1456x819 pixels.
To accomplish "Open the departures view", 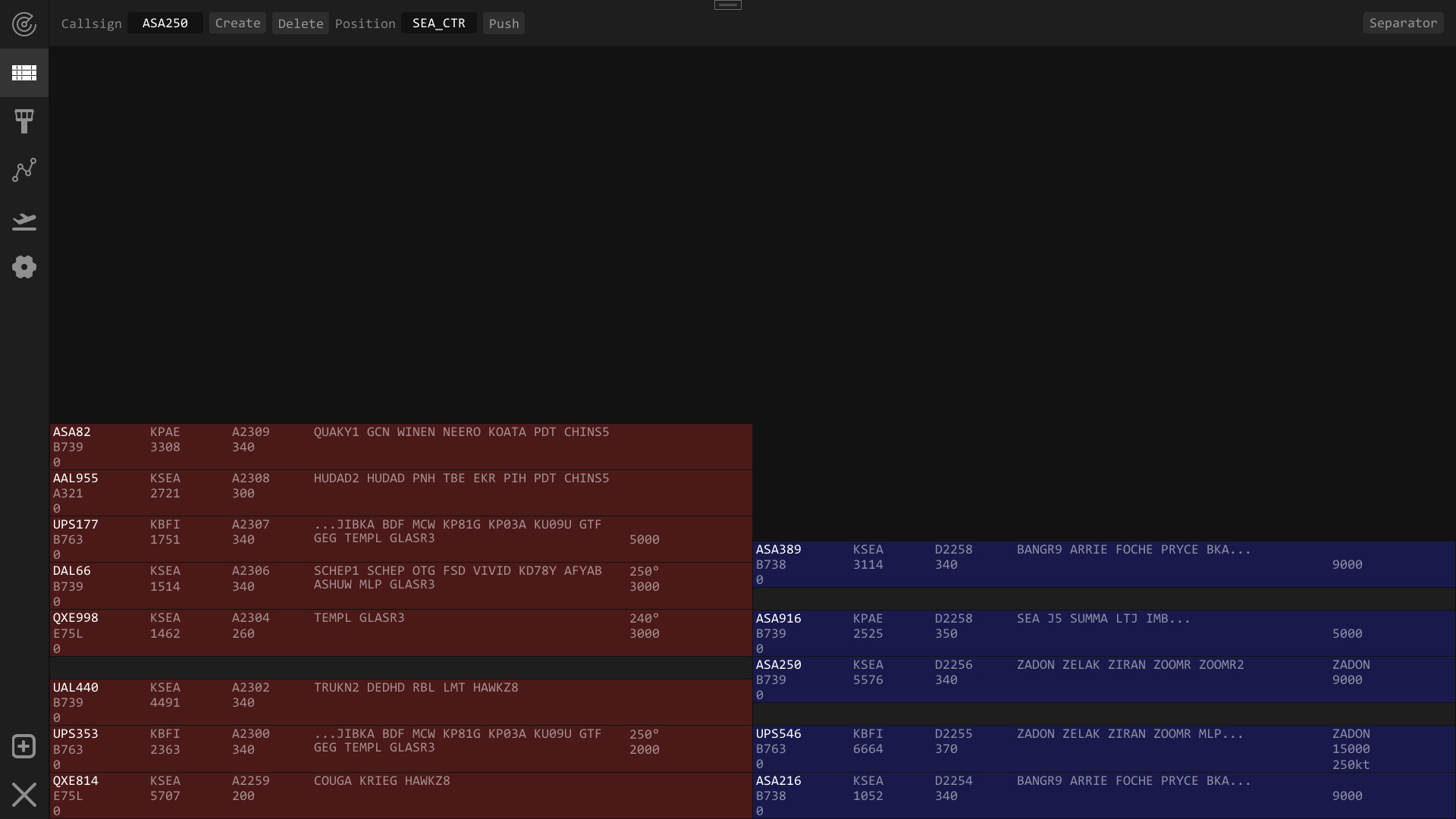I will (24, 221).
